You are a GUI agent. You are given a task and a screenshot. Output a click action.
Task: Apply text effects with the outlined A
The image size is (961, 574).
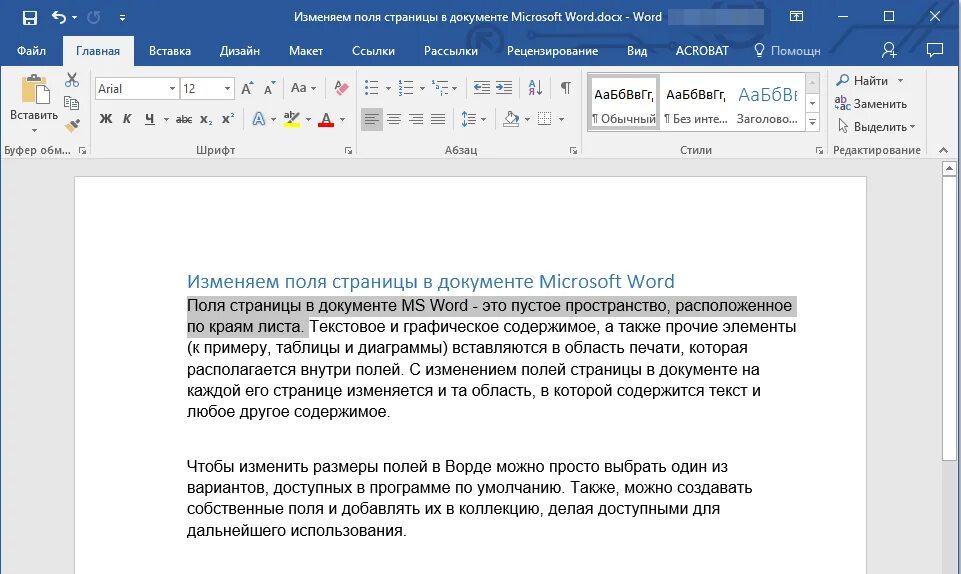pyautogui.click(x=259, y=119)
